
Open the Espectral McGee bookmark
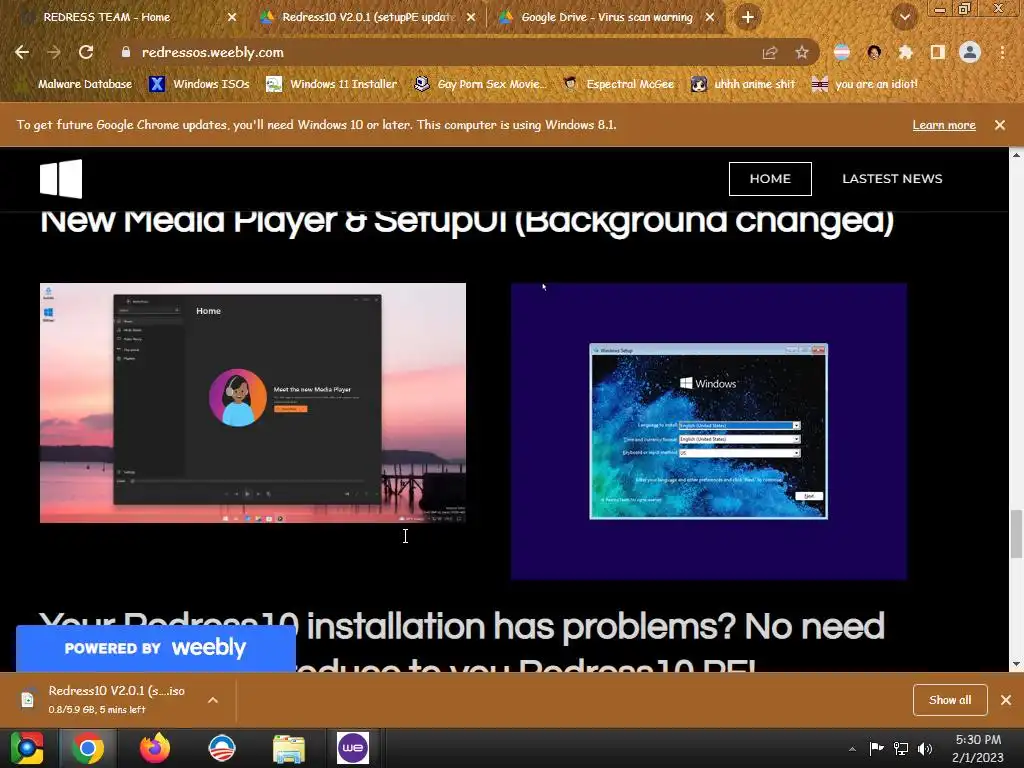pyautogui.click(x=618, y=84)
